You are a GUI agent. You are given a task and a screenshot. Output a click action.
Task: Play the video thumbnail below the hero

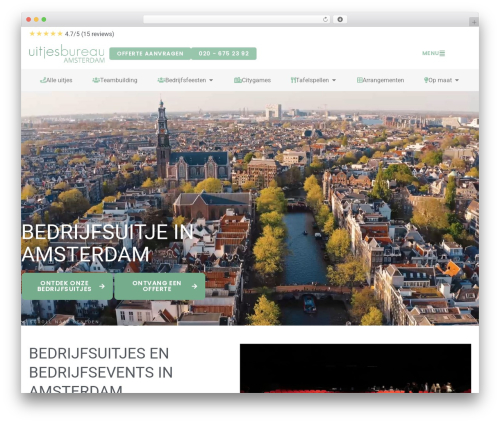pyautogui.click(x=355, y=368)
